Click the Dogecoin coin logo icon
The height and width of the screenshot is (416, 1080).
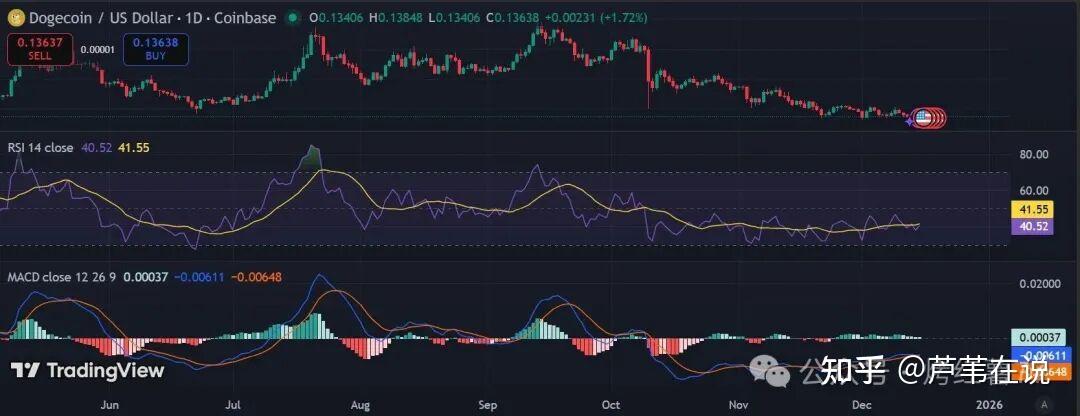[14, 18]
